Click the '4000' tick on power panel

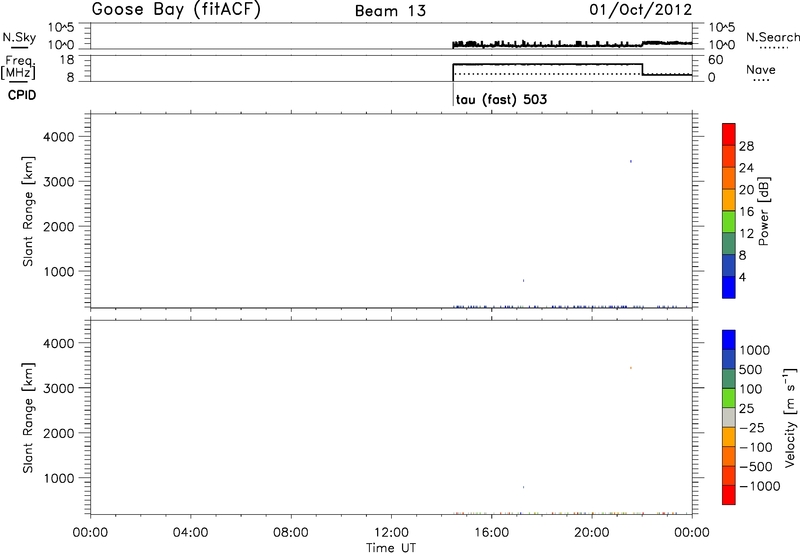click(x=59, y=137)
